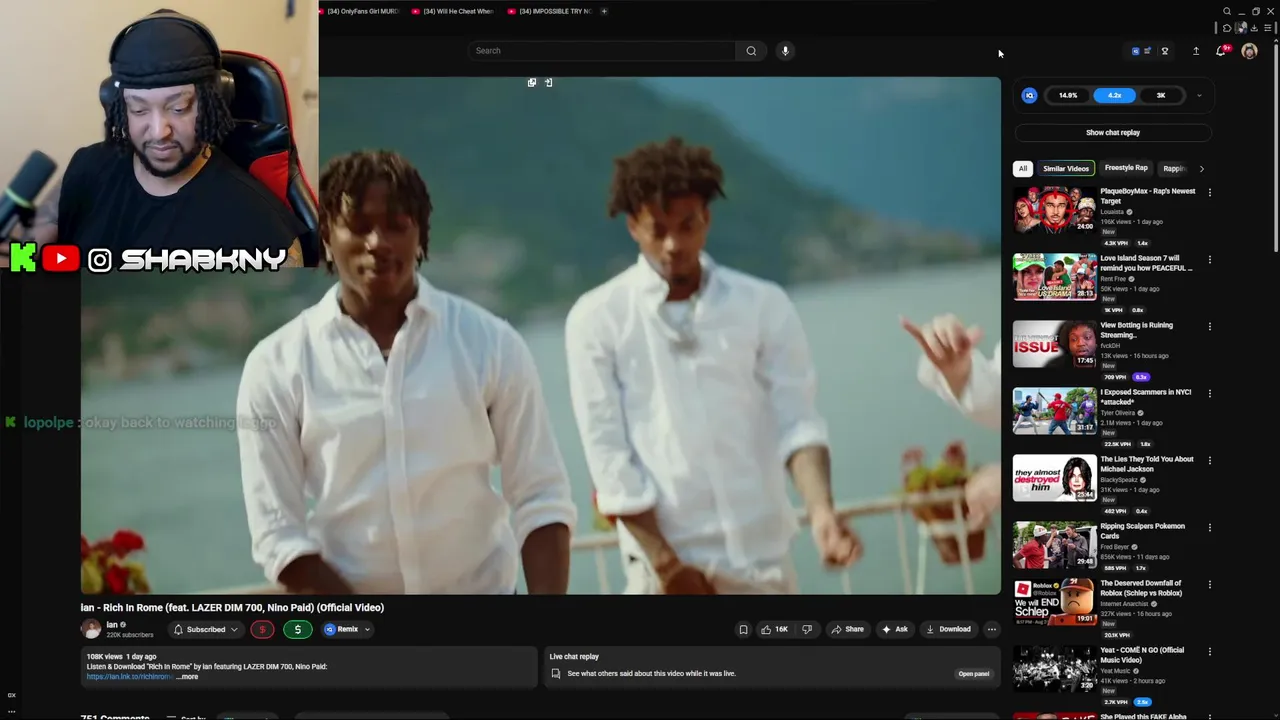Open View Botting is Ruining Streaming thumbnail

(x=1054, y=344)
